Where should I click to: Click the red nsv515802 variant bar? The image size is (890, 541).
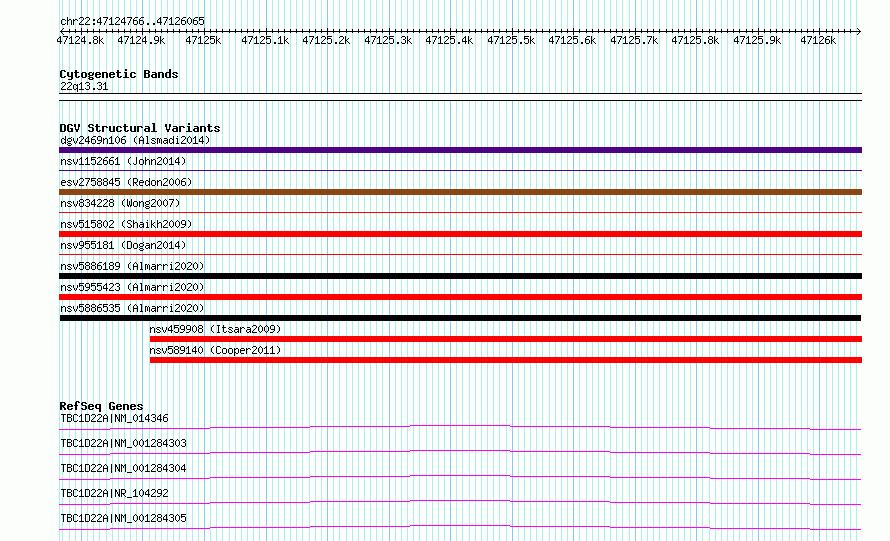click(460, 234)
